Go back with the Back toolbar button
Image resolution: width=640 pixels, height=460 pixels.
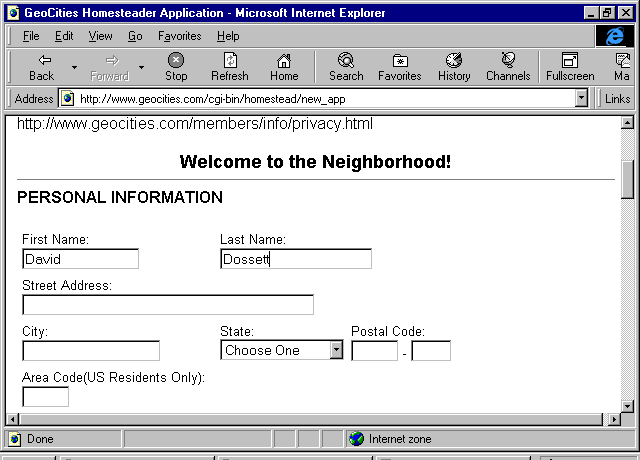pos(42,67)
